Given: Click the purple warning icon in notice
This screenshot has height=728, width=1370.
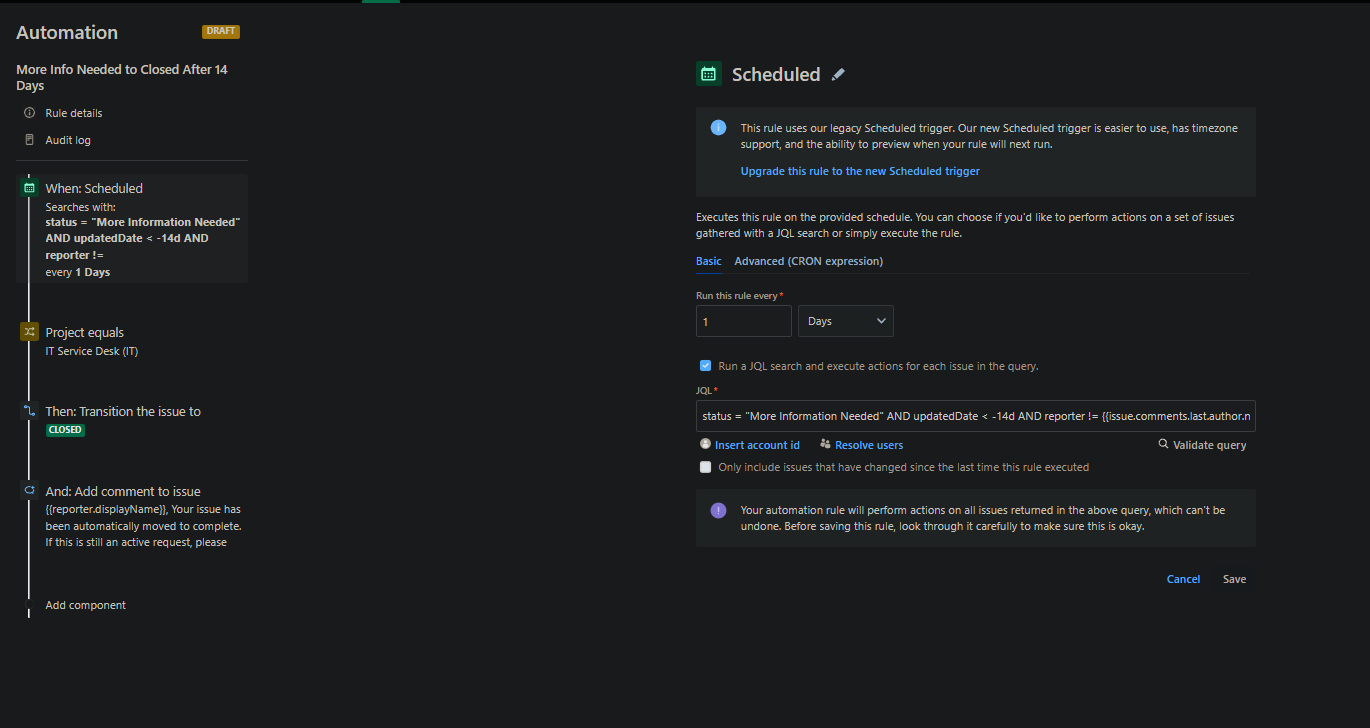Looking at the screenshot, I should pos(718,510).
